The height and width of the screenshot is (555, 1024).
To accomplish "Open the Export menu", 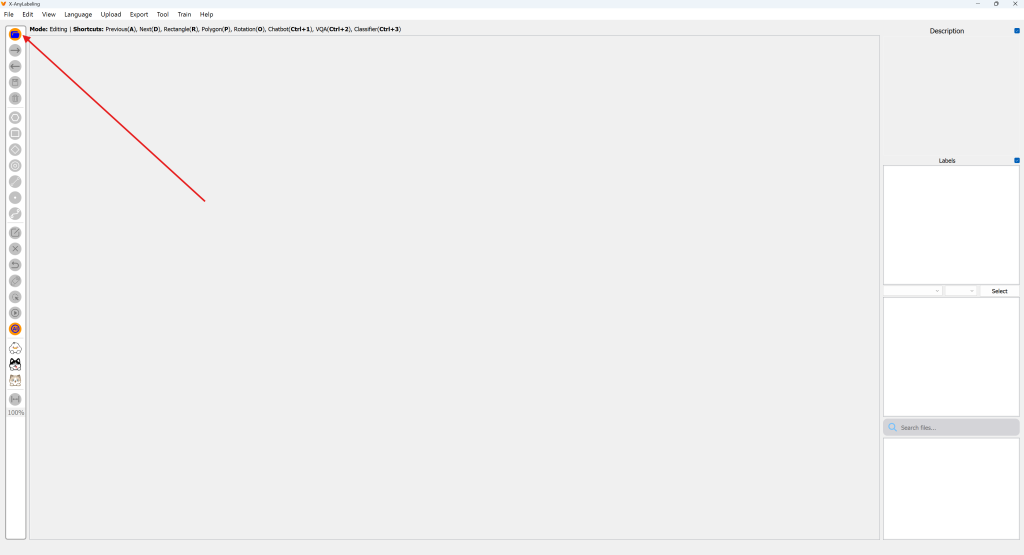I will coord(139,15).
